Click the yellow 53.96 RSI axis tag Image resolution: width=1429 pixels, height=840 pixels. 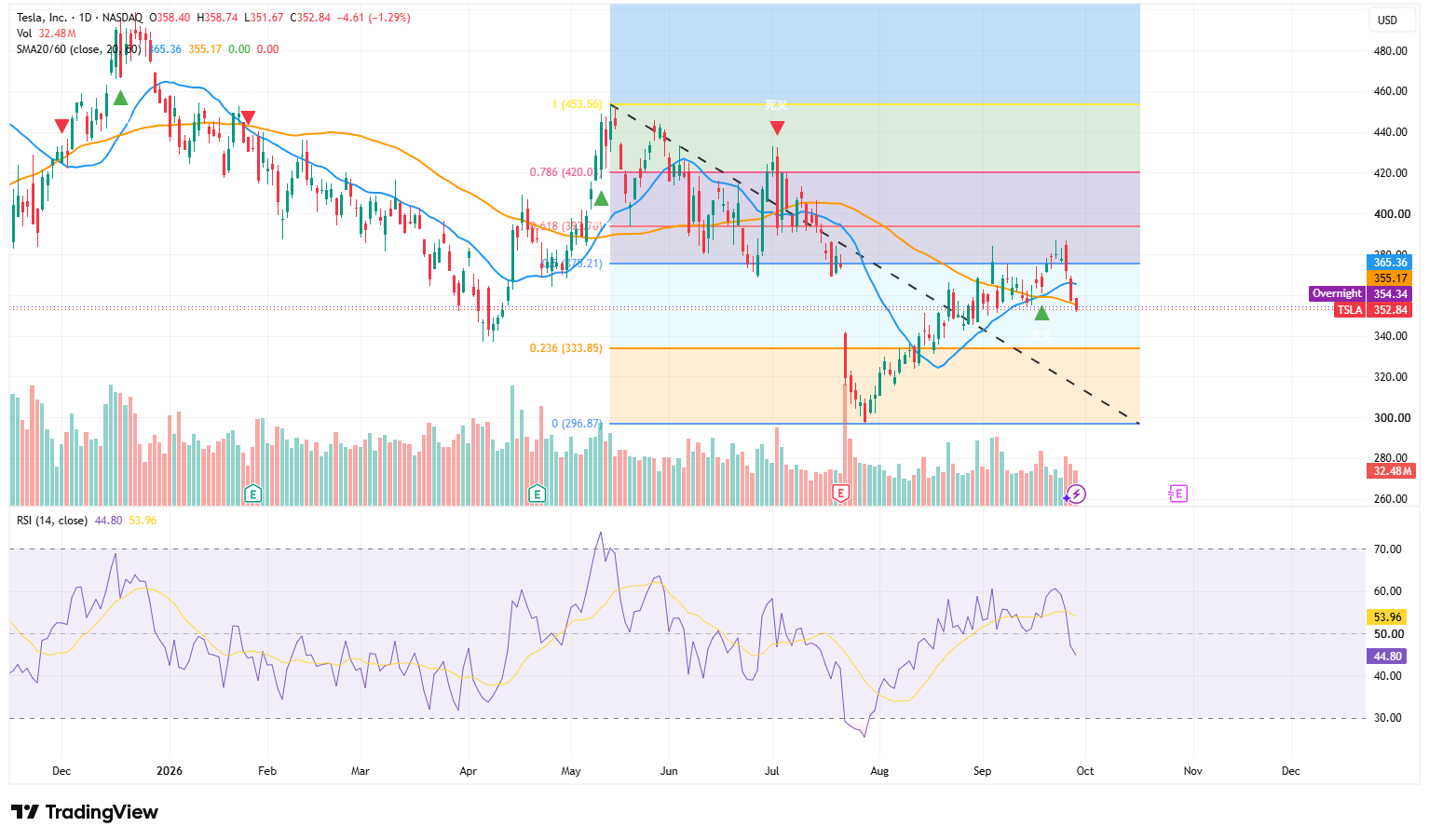pos(1387,617)
